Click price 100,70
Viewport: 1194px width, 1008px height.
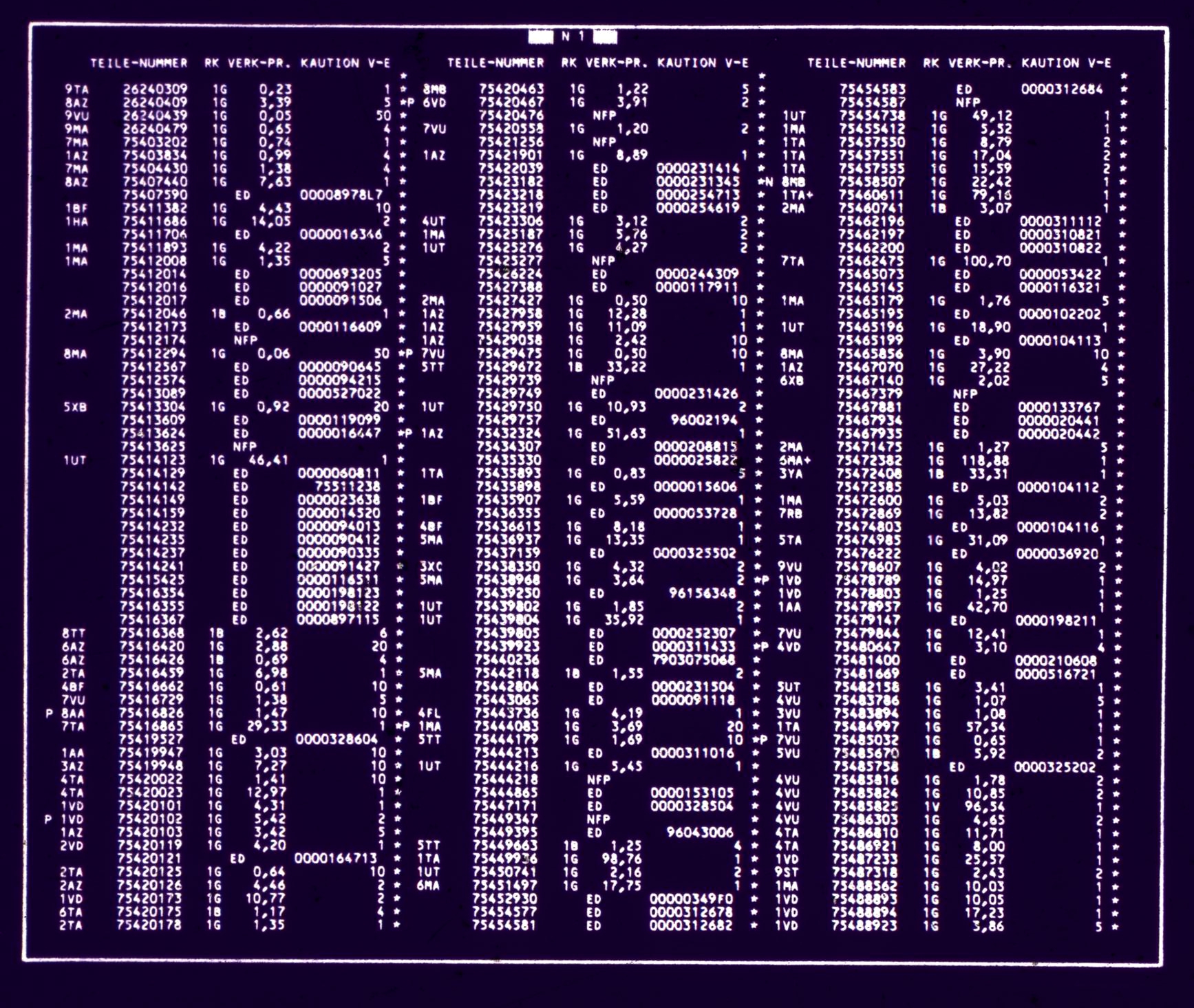(x=987, y=261)
